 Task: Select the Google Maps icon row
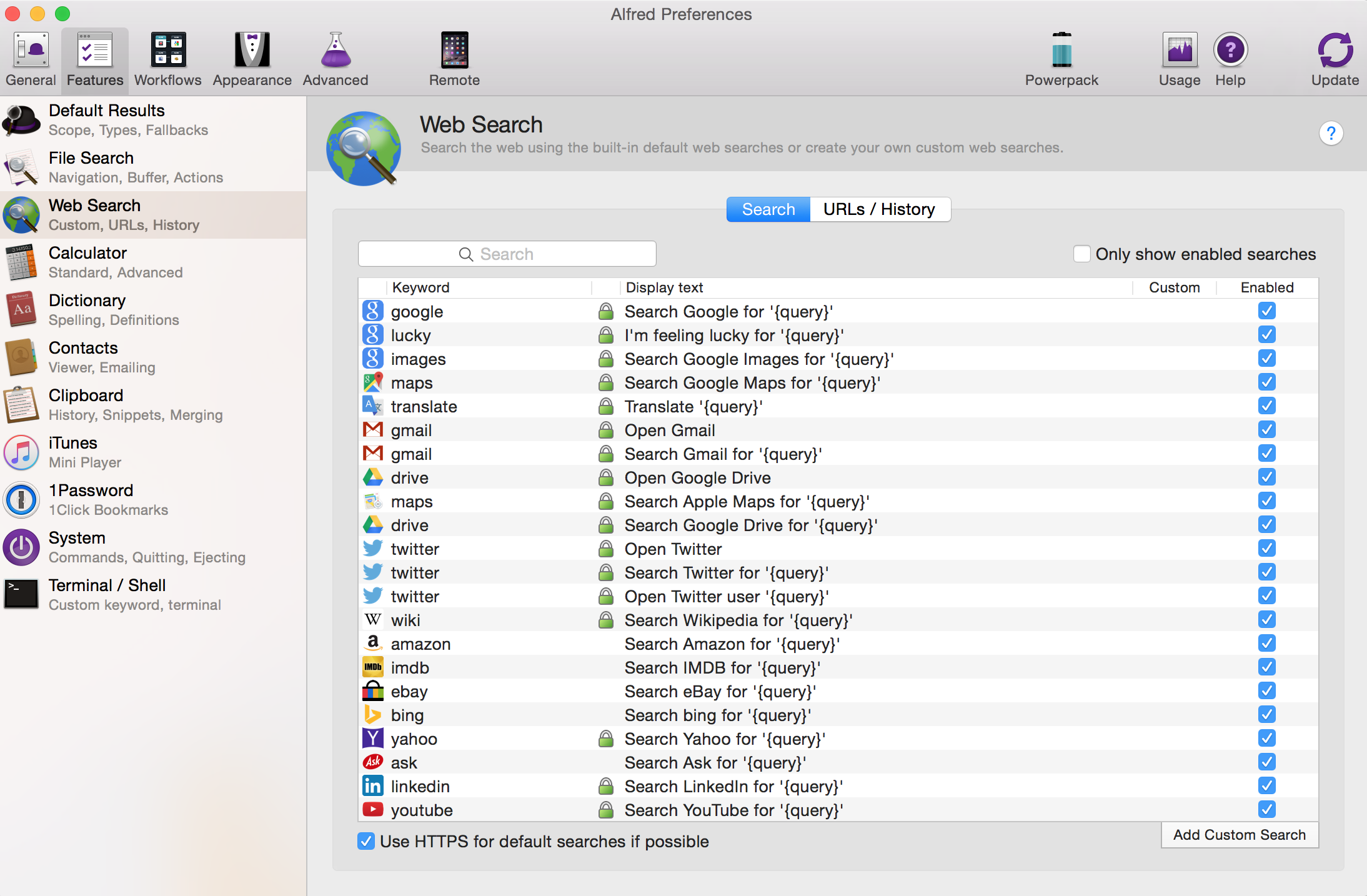838,382
